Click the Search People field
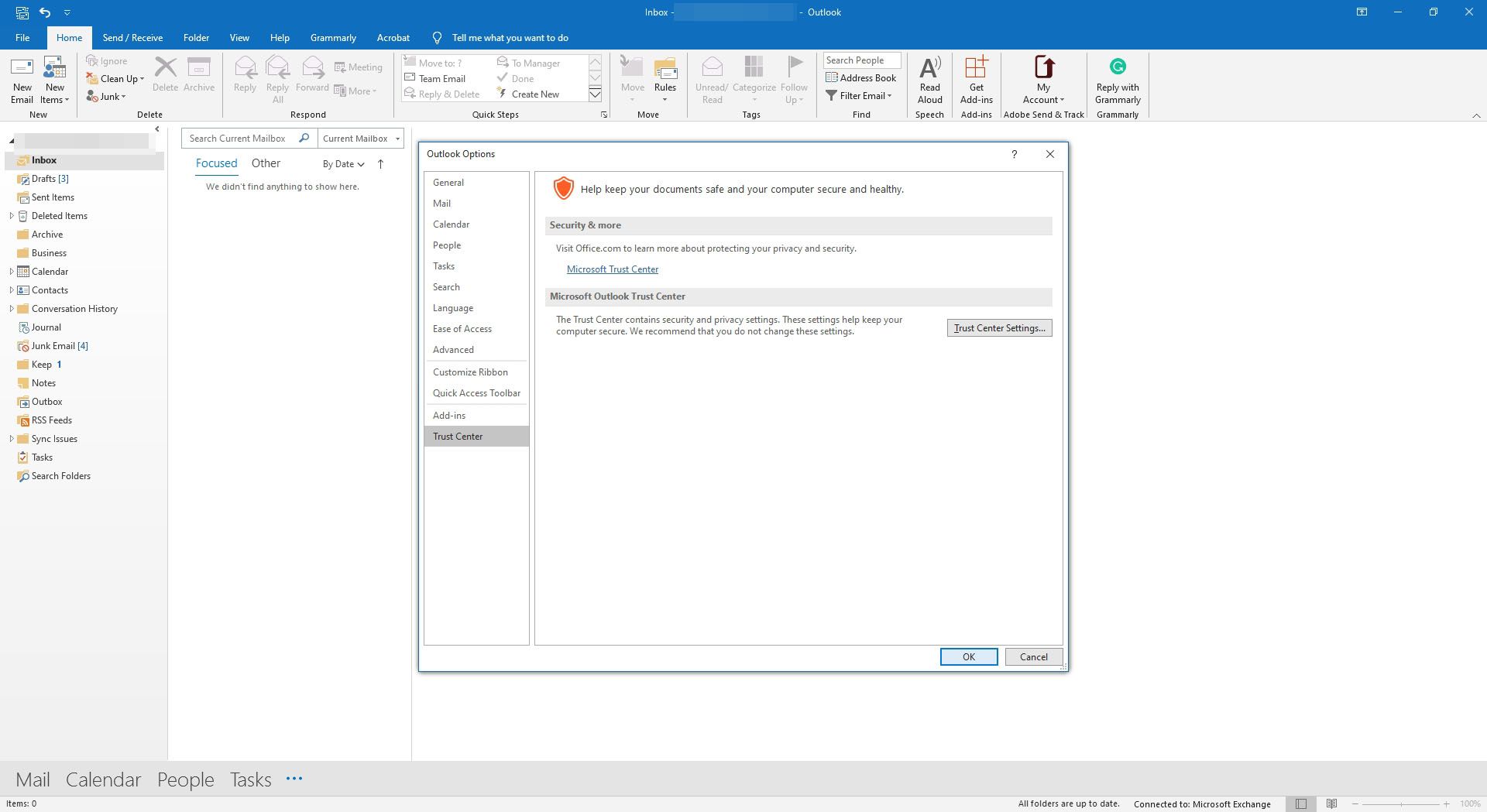Viewport: 1487px width, 812px height. point(861,60)
